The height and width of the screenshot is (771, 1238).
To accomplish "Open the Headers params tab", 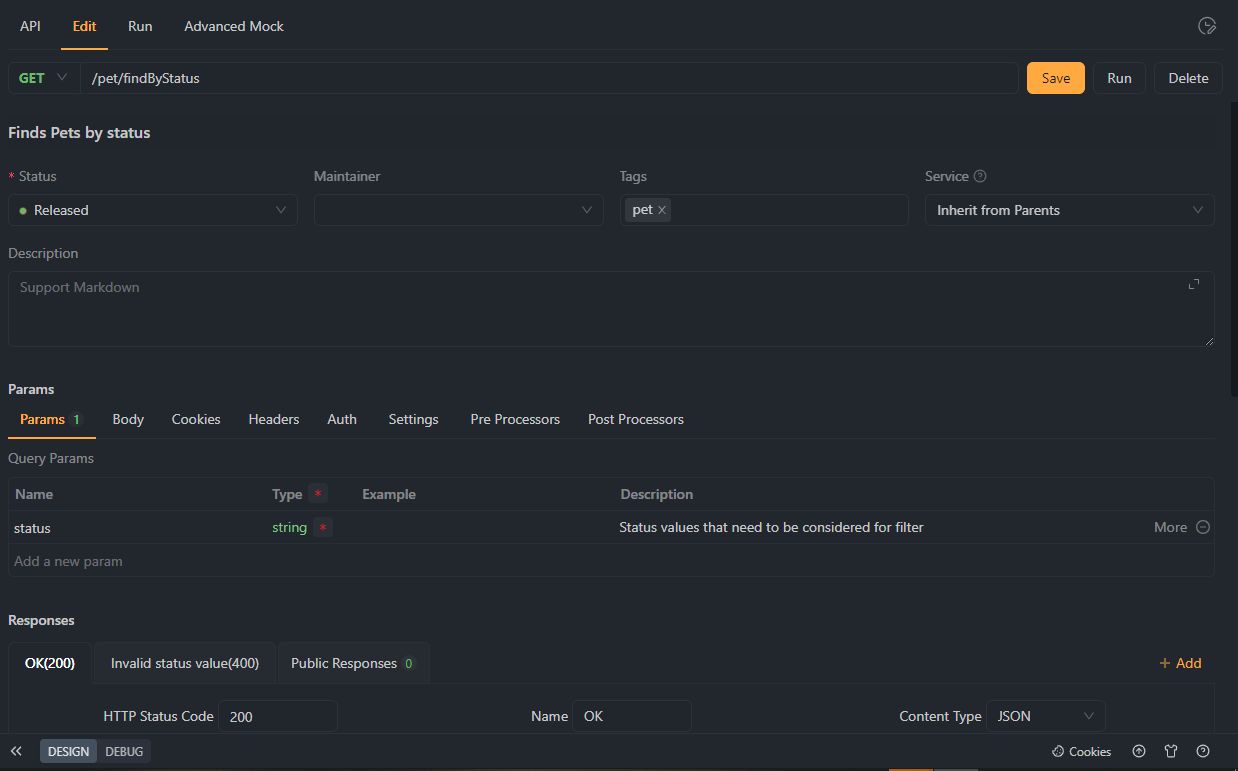I will [274, 419].
